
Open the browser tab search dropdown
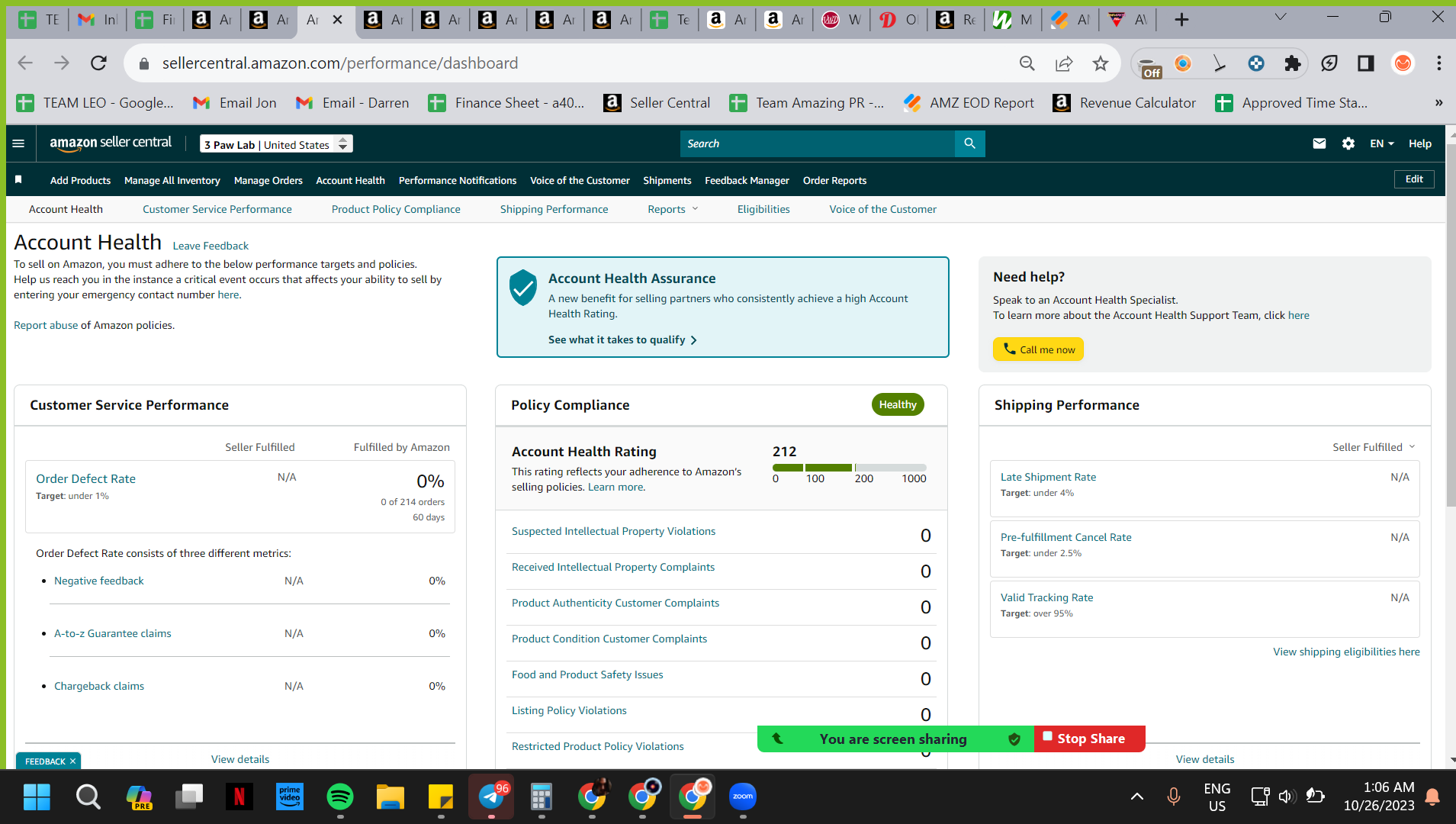tap(1281, 17)
